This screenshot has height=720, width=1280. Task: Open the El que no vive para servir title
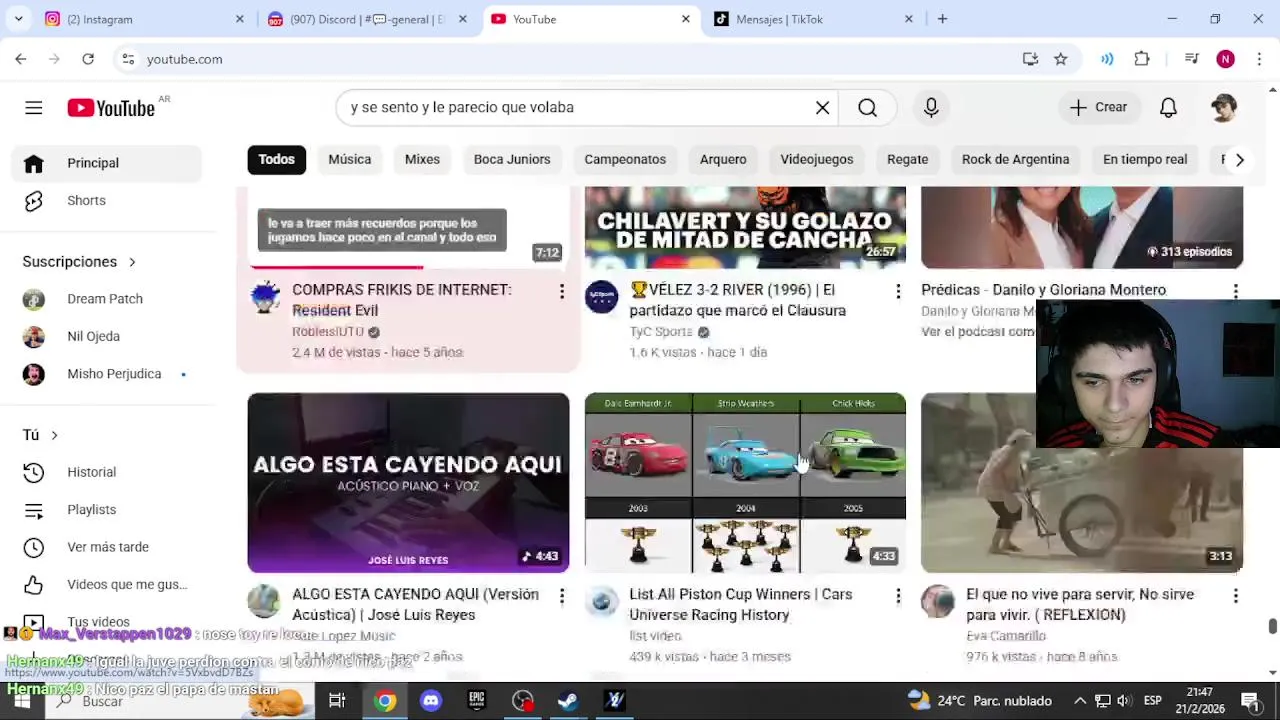1080,604
